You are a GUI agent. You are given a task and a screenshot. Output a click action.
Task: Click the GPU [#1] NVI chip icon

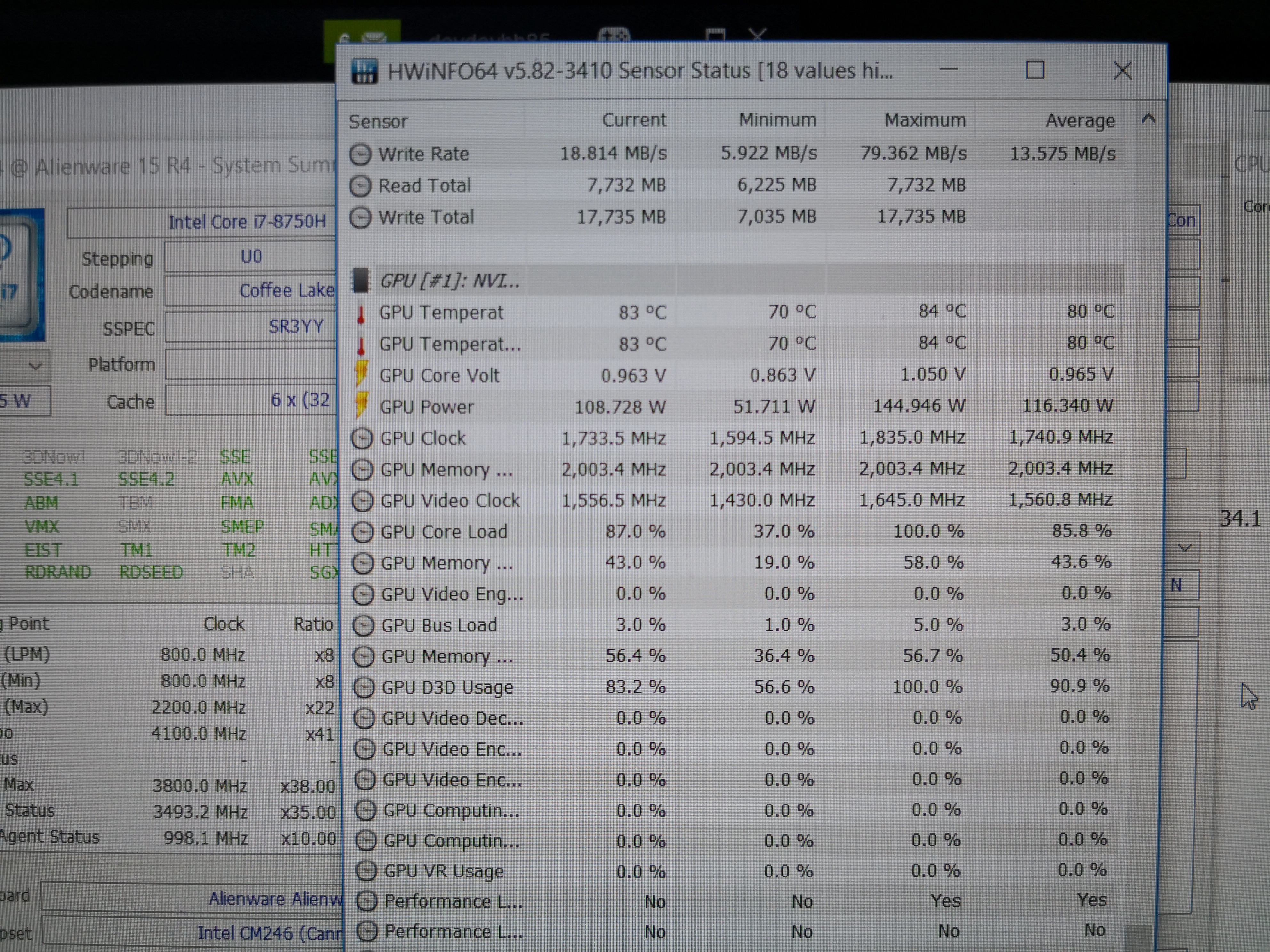click(361, 281)
